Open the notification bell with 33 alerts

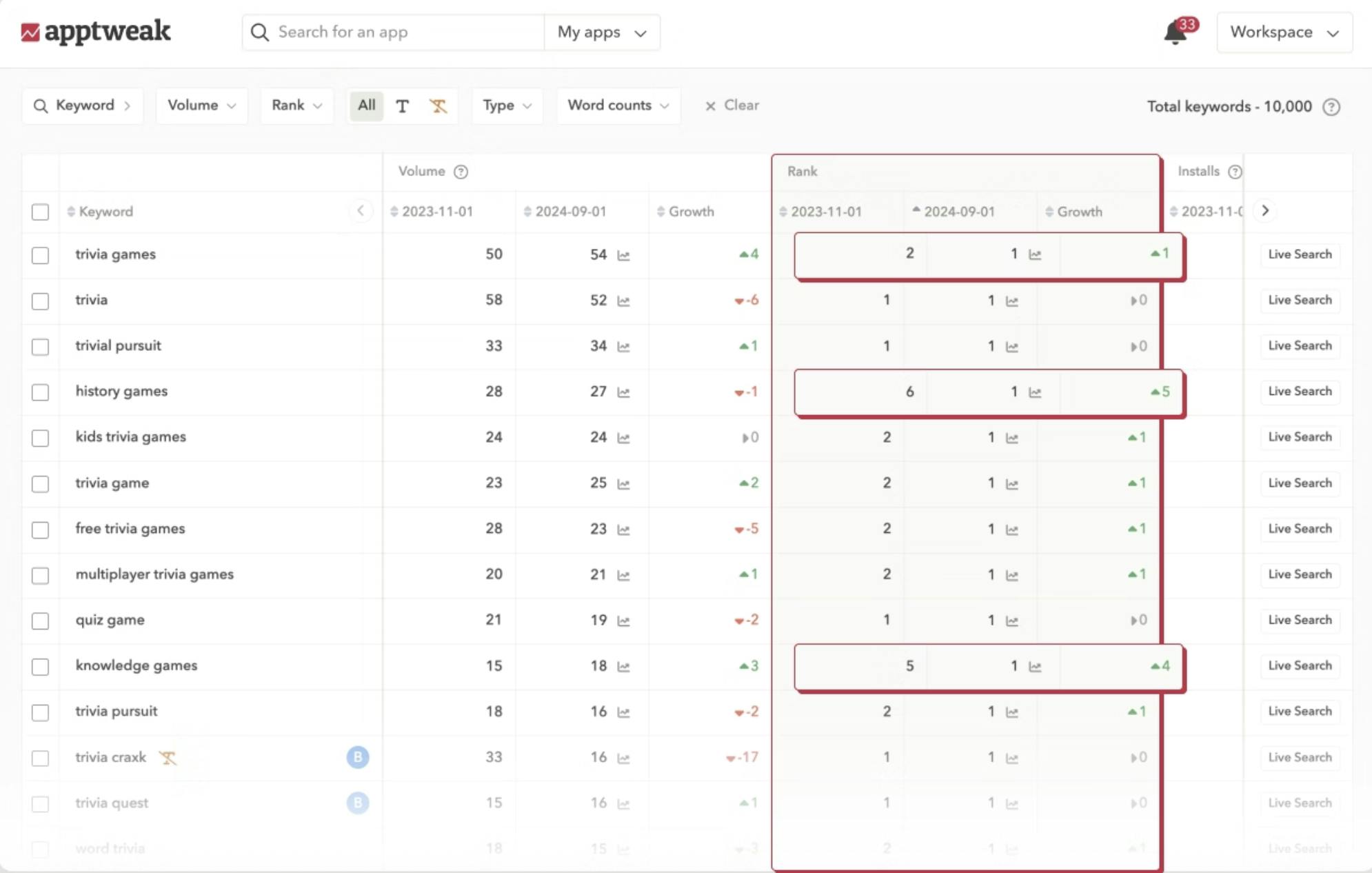1175,32
